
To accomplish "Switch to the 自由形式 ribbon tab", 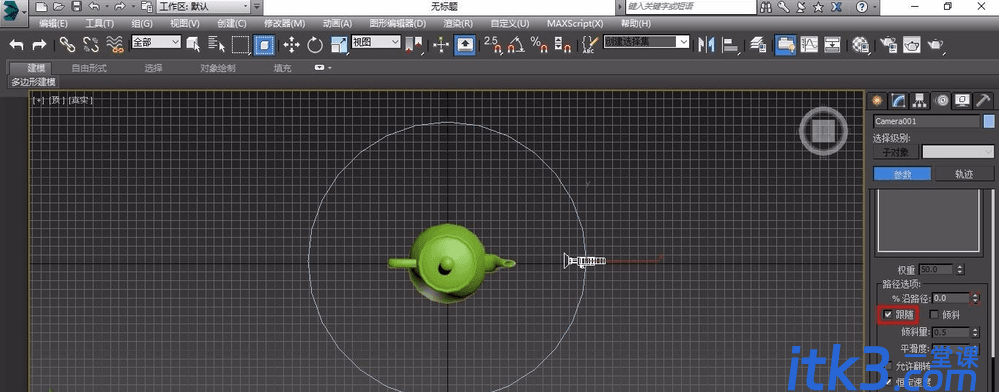I will [x=89, y=68].
